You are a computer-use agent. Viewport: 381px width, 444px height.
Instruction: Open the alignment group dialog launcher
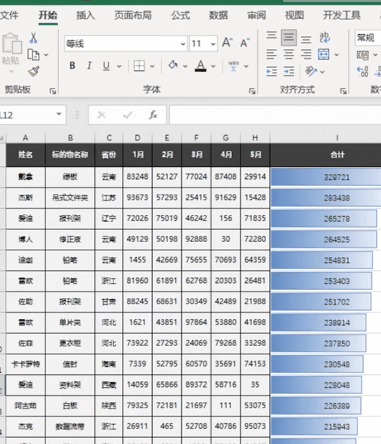(343, 91)
